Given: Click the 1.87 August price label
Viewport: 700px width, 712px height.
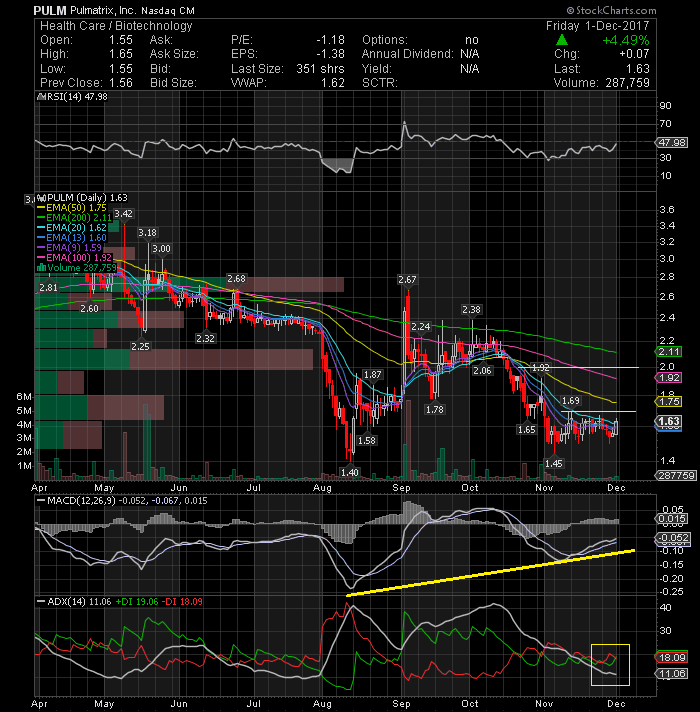Looking at the screenshot, I should point(373,375).
